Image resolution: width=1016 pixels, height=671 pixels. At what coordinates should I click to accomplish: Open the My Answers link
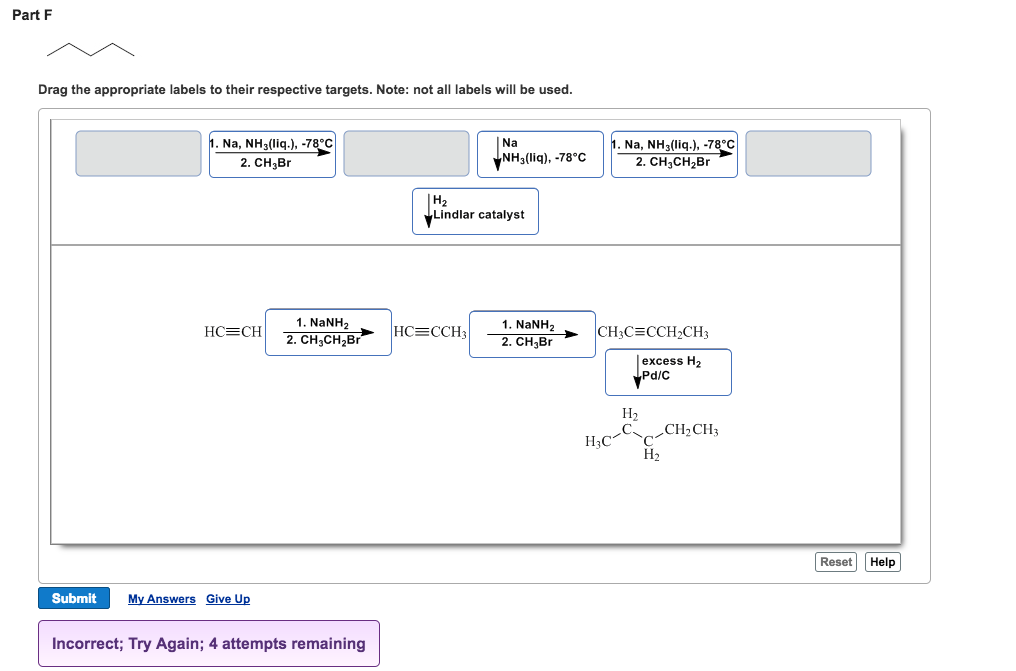(160, 598)
